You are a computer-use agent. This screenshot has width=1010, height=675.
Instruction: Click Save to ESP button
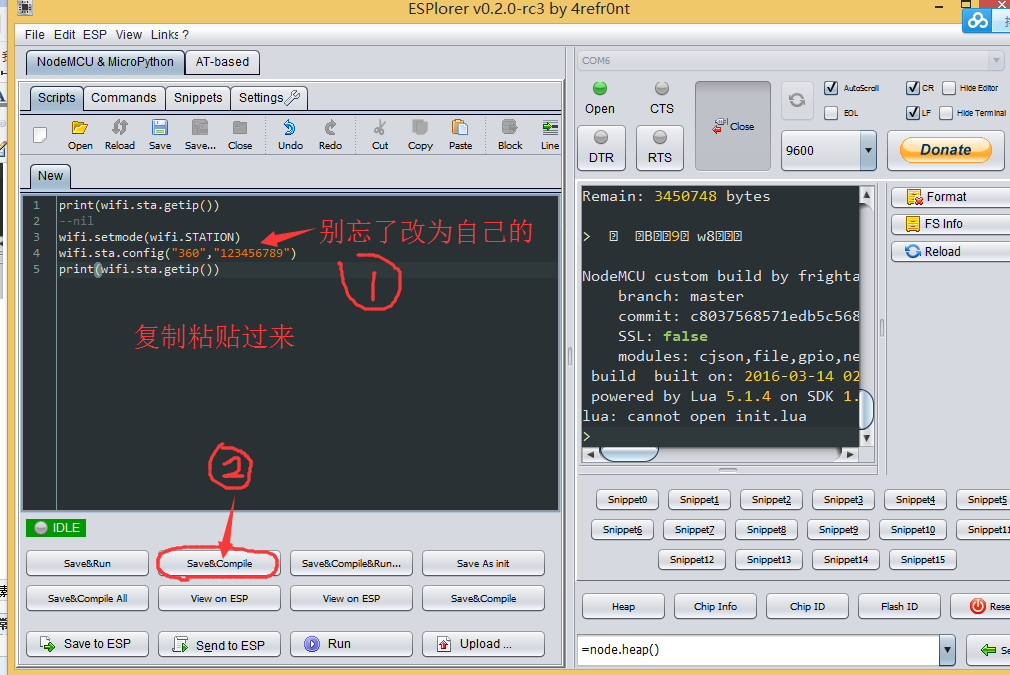click(88, 643)
